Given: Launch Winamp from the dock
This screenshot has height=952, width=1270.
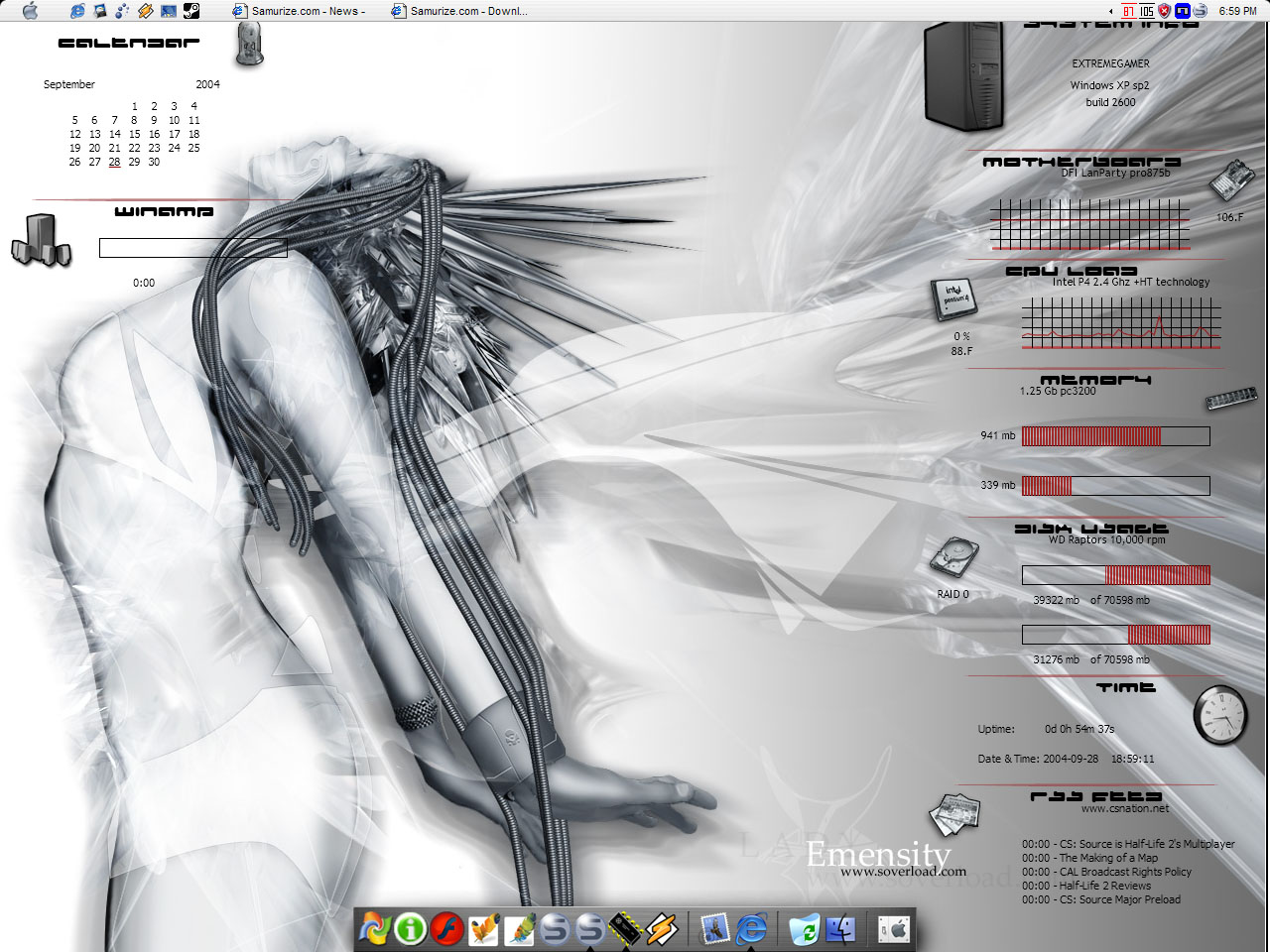Looking at the screenshot, I should point(662,928).
